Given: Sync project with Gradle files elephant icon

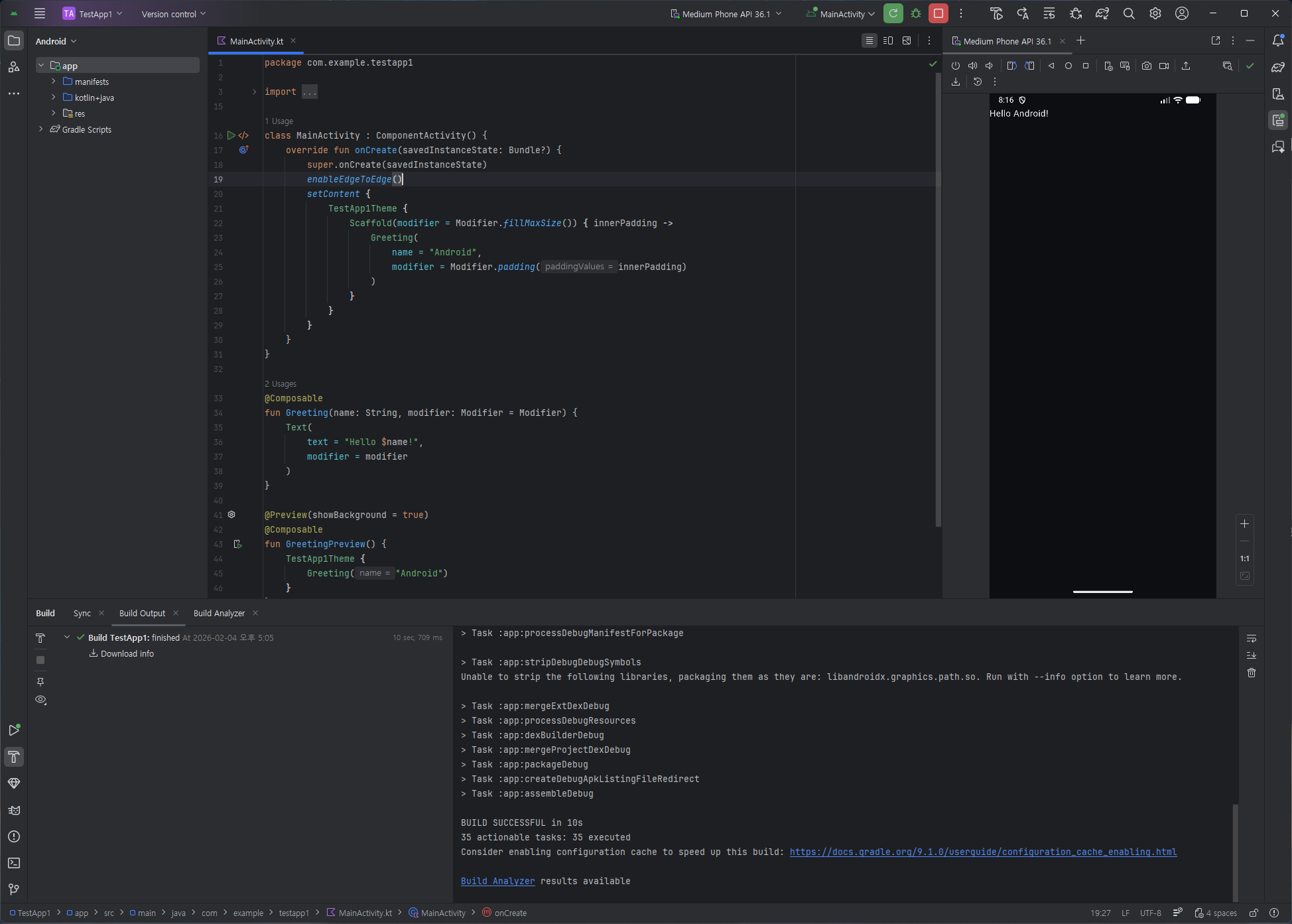Looking at the screenshot, I should (x=1102, y=13).
